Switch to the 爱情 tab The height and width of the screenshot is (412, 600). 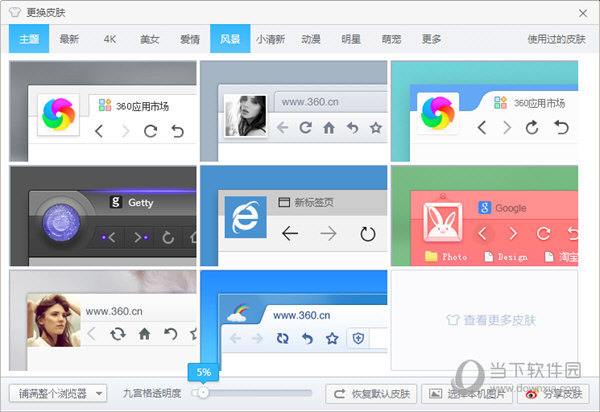(x=190, y=39)
